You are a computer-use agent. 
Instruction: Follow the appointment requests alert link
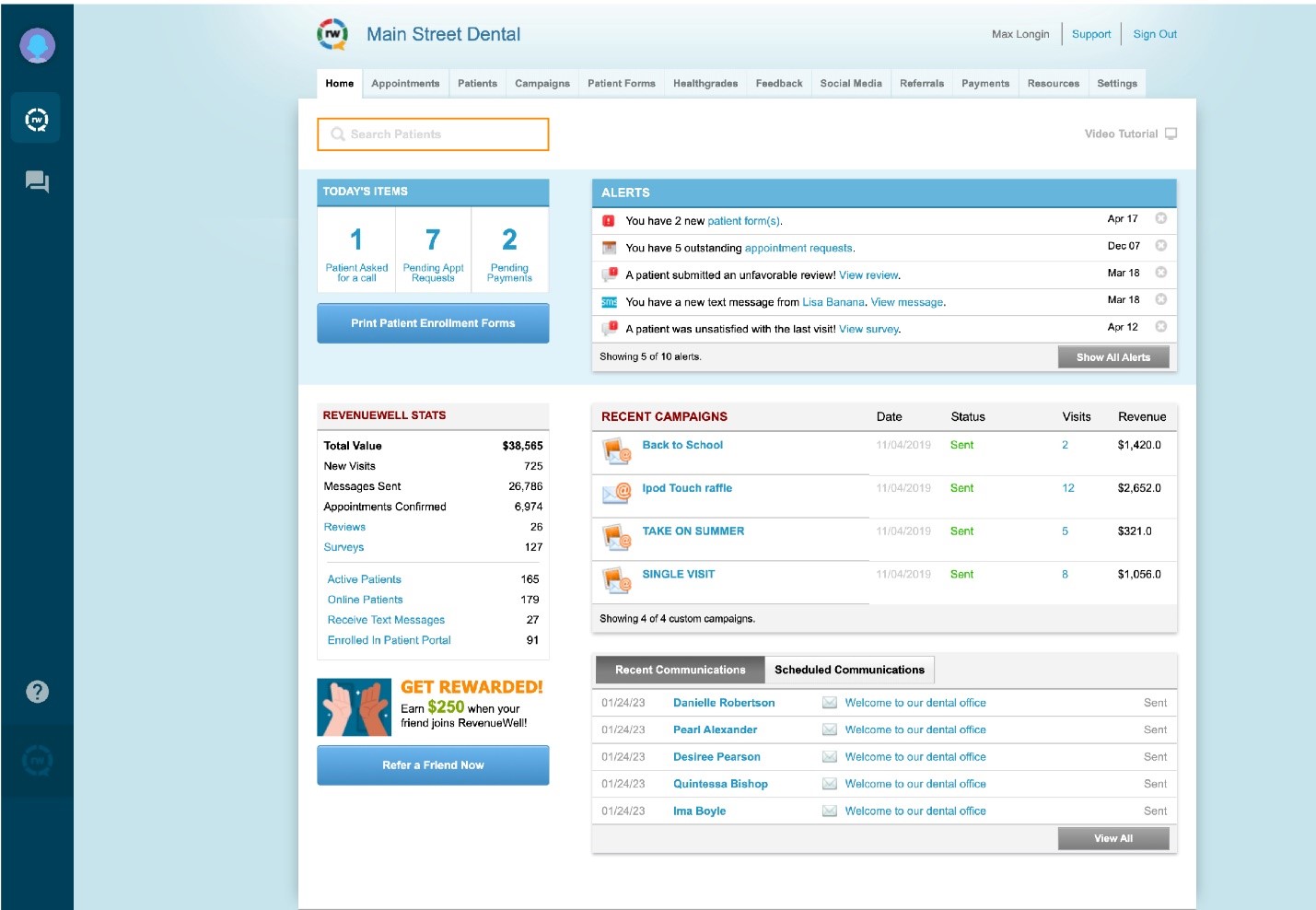(x=798, y=248)
